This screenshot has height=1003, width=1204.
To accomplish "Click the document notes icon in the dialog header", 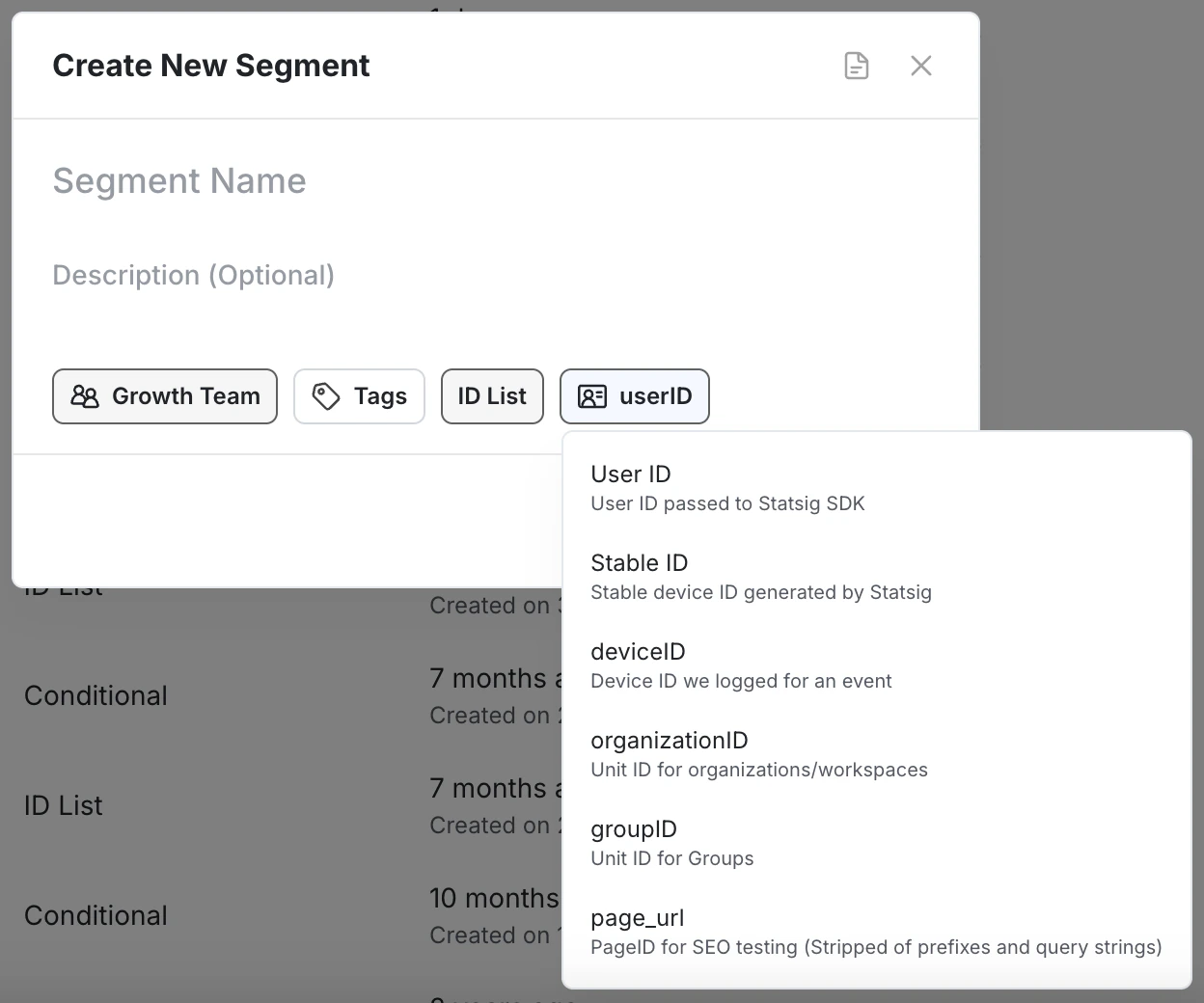I will [x=856, y=66].
